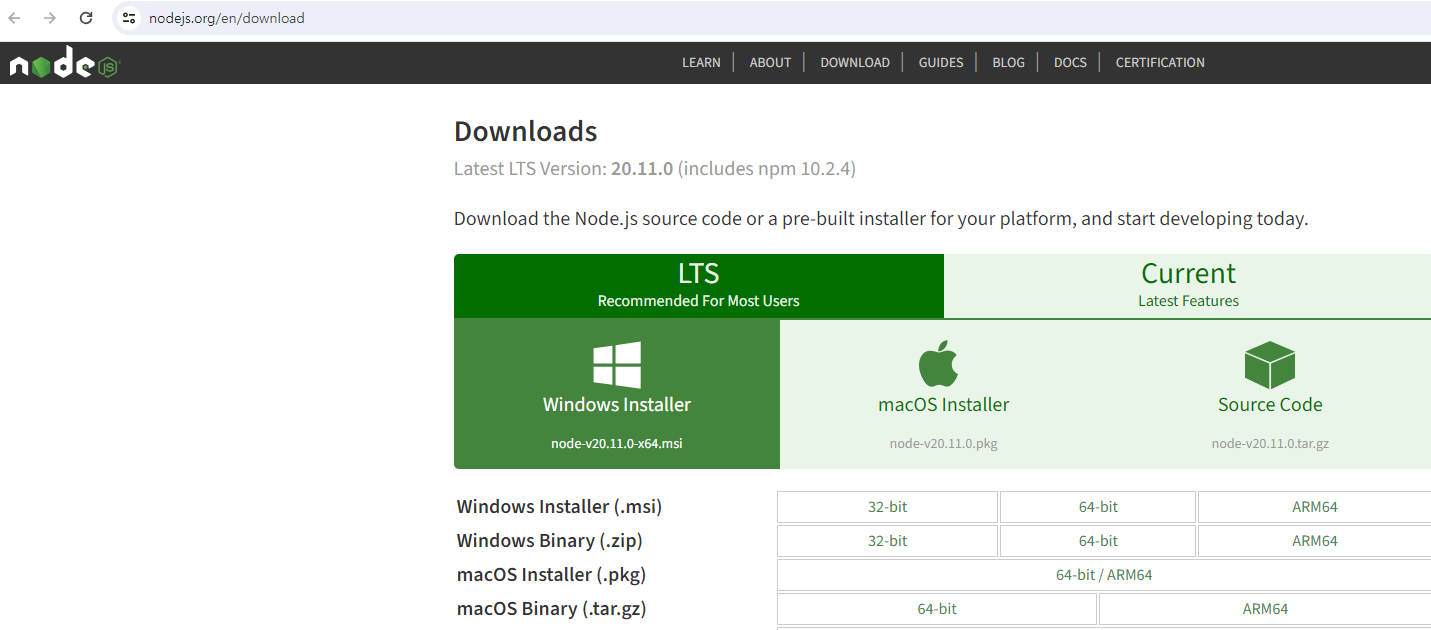Click the macOS Binary (.tar.gz) row label
The width and height of the screenshot is (1431, 630).
click(551, 609)
